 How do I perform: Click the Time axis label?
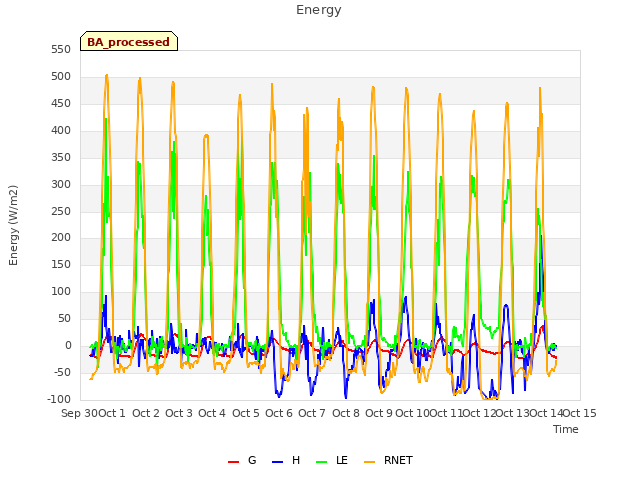566,429
